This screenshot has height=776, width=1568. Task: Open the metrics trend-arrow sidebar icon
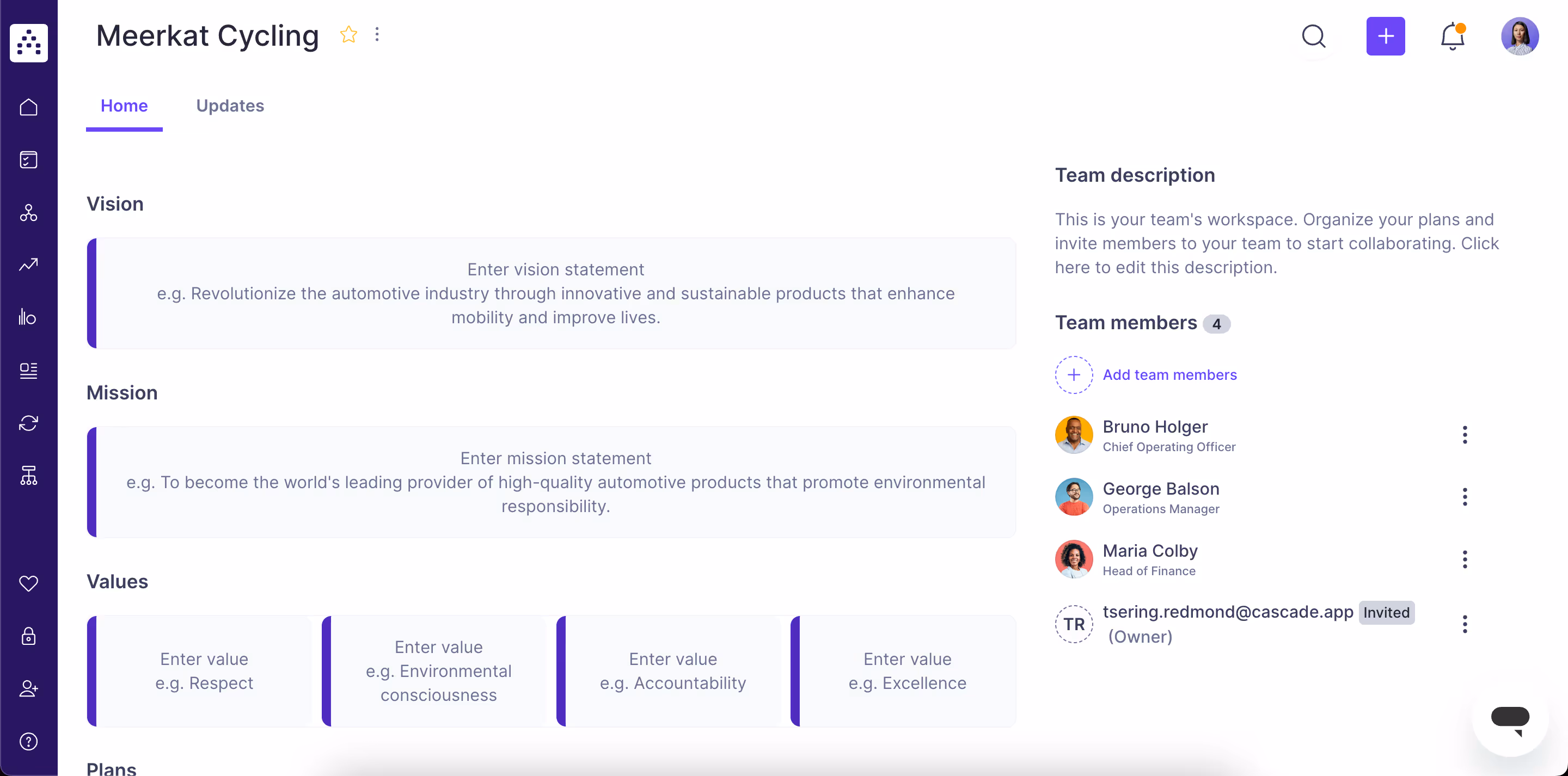coord(29,265)
